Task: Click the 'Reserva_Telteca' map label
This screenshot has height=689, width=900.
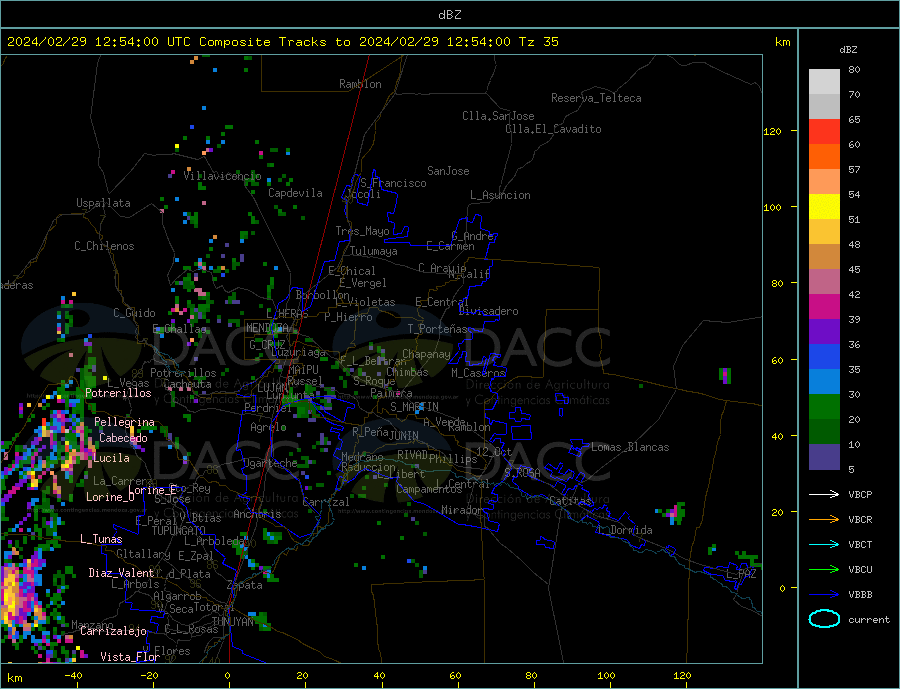Action: click(x=596, y=98)
